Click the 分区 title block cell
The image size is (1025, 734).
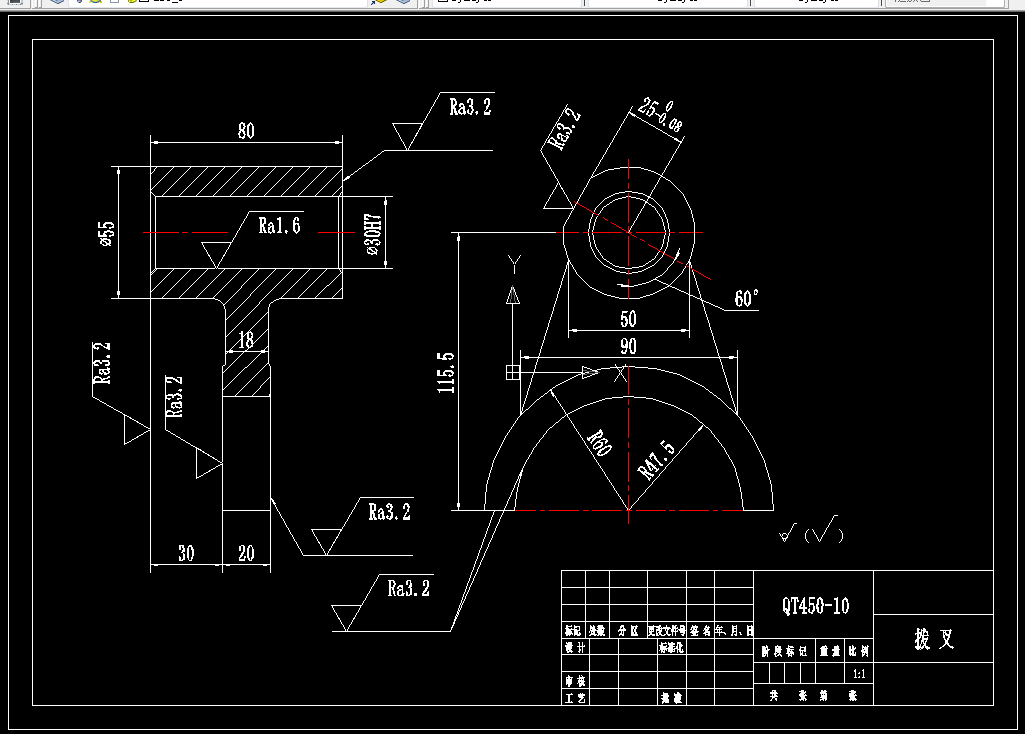628,631
